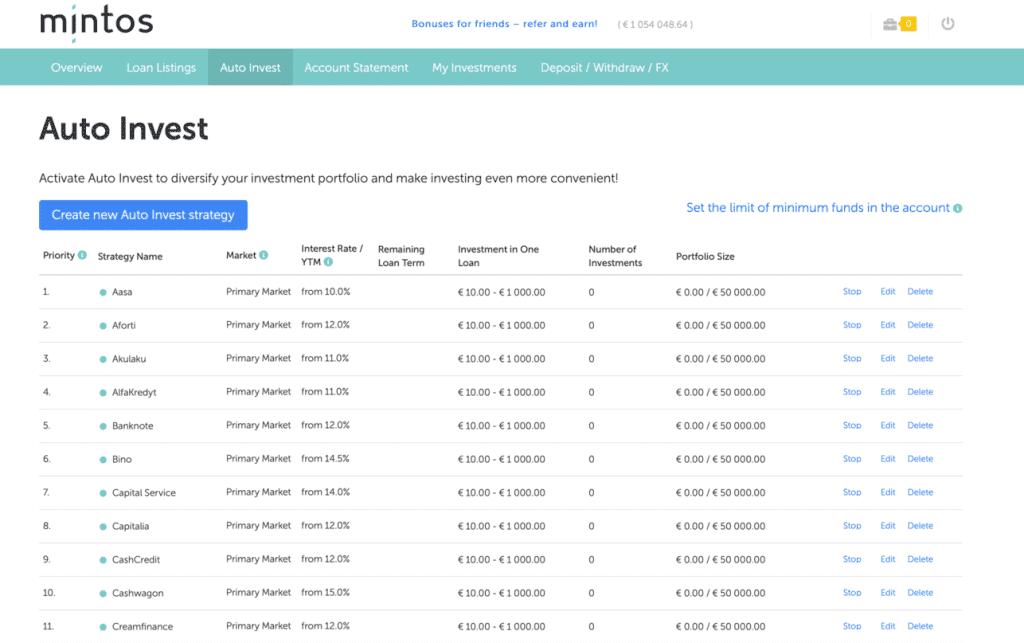Click the Number of Investments header
1024x643 pixels.
(x=615, y=256)
